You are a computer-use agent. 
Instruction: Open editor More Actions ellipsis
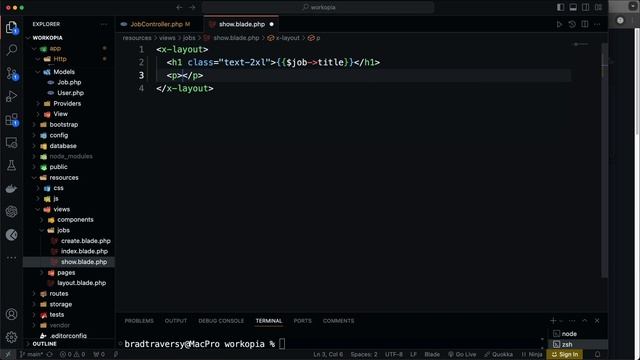597,24
